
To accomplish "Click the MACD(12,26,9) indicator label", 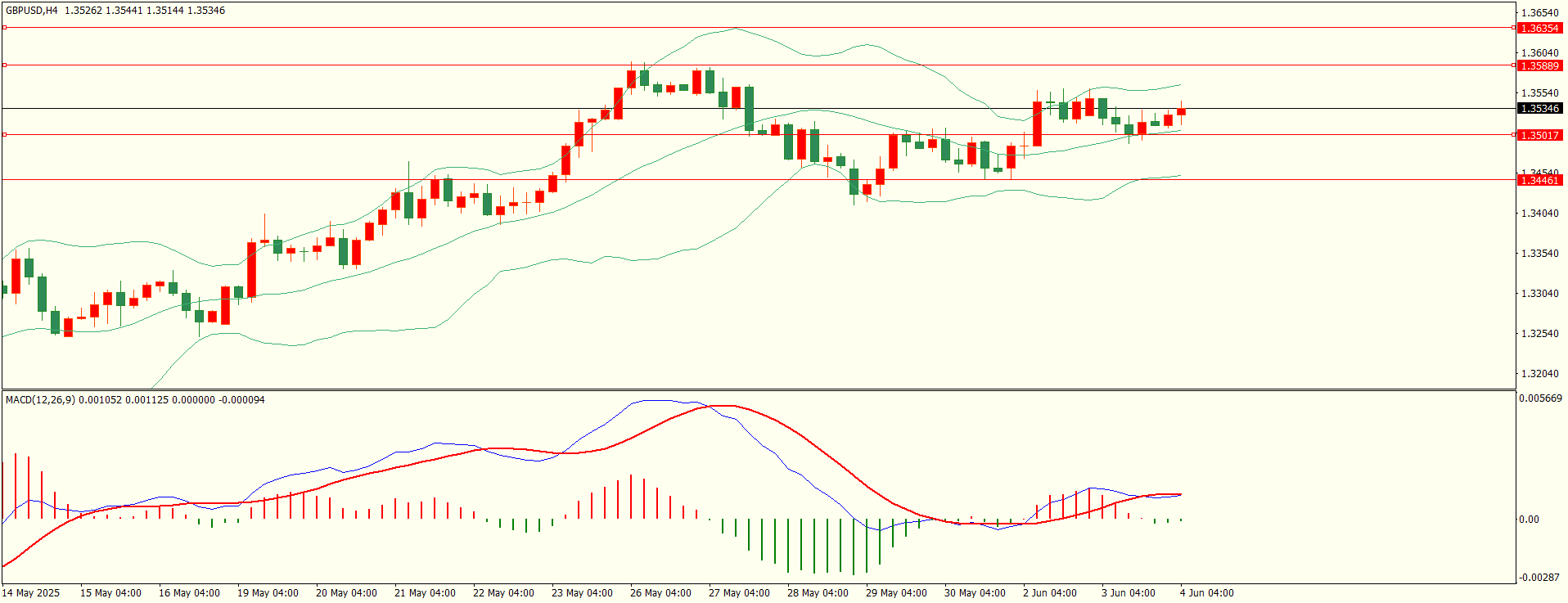I will [x=40, y=400].
